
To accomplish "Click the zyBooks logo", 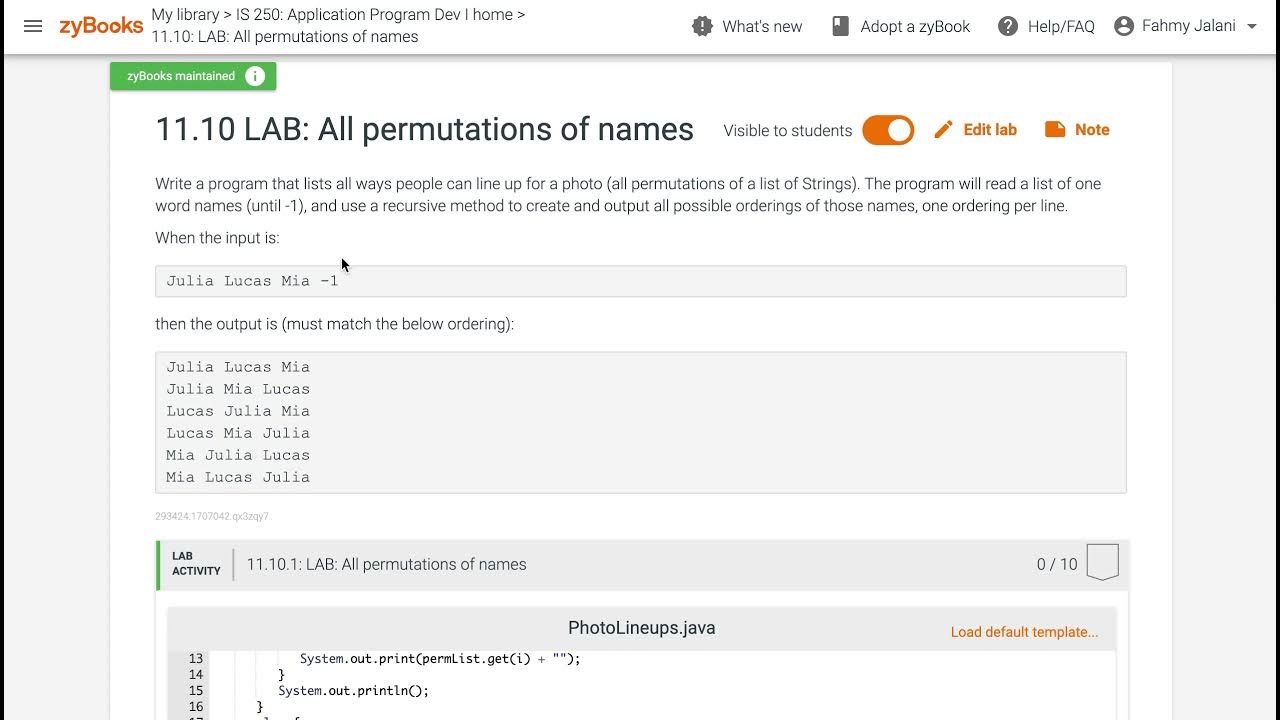I will 101,26.
